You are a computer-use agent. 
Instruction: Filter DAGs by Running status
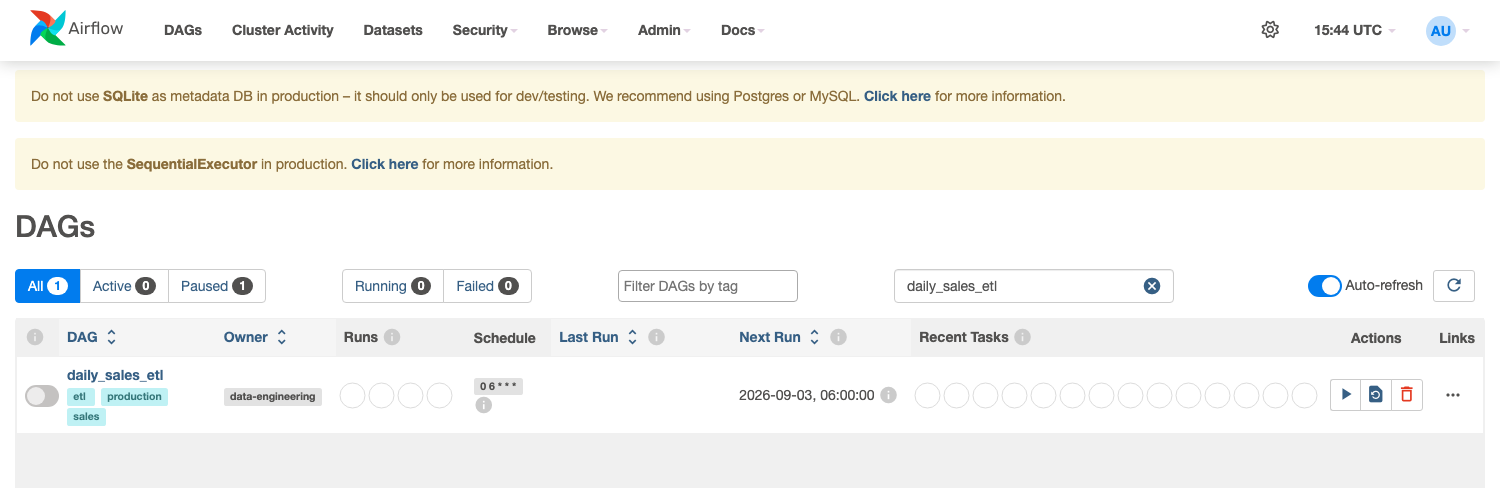(392, 286)
